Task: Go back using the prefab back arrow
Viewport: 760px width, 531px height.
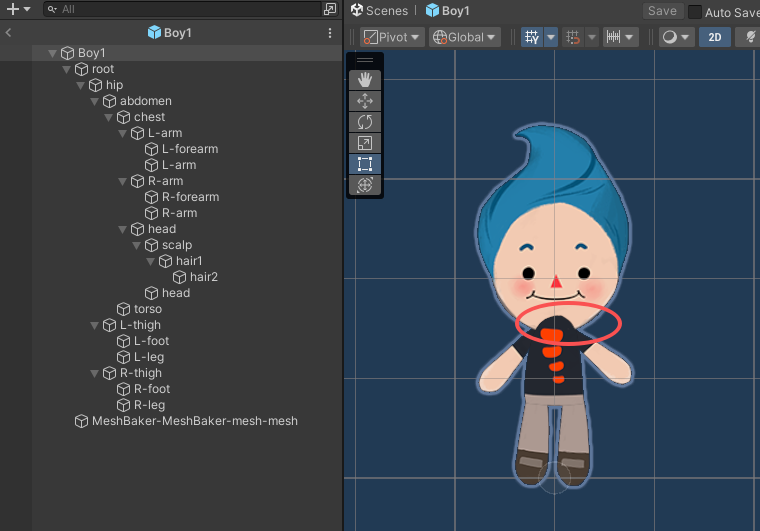Action: click(8, 33)
